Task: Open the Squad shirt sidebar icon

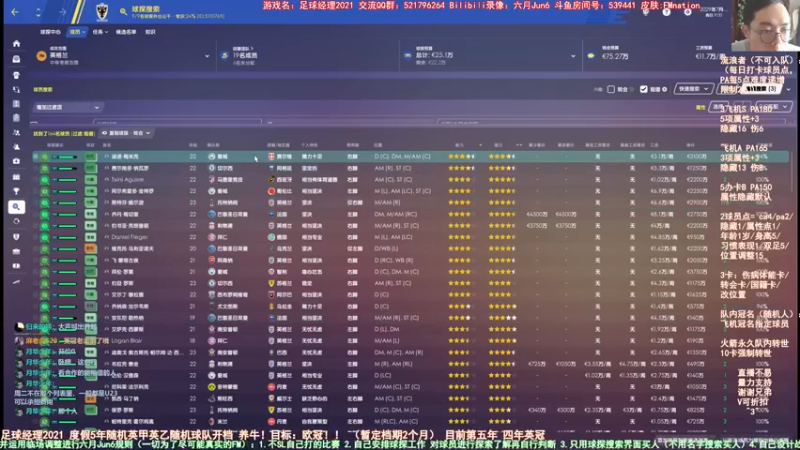Action: (16, 74)
